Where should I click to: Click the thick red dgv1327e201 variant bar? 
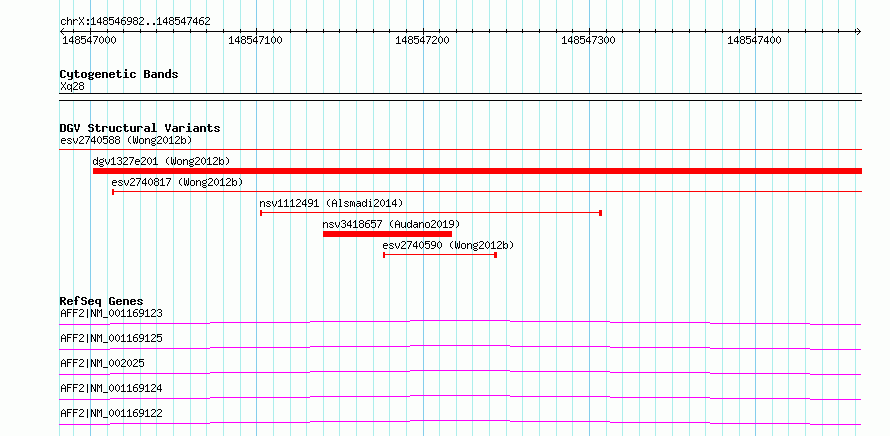tap(477, 171)
